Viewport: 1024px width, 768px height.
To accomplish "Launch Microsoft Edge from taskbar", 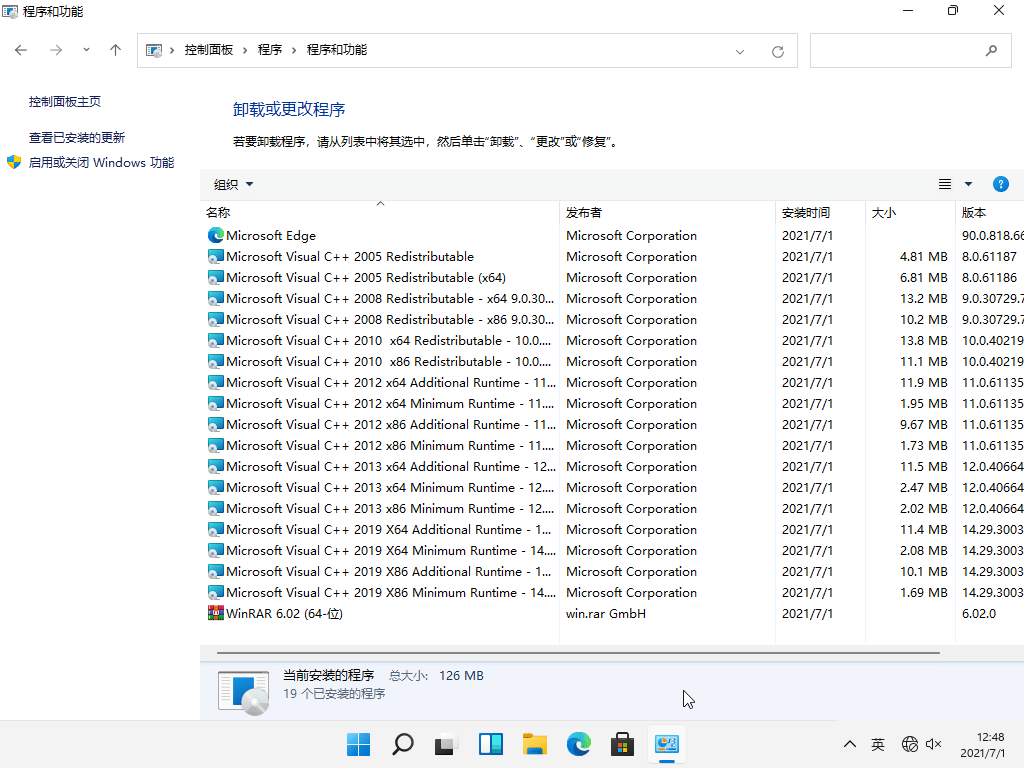I will pyautogui.click(x=579, y=744).
